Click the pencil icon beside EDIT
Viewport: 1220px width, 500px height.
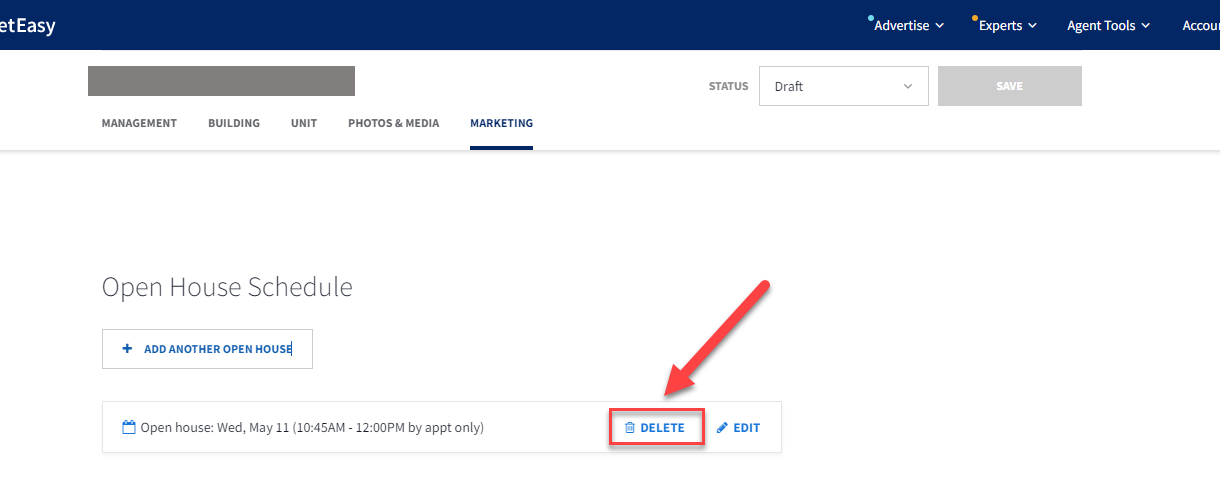722,428
